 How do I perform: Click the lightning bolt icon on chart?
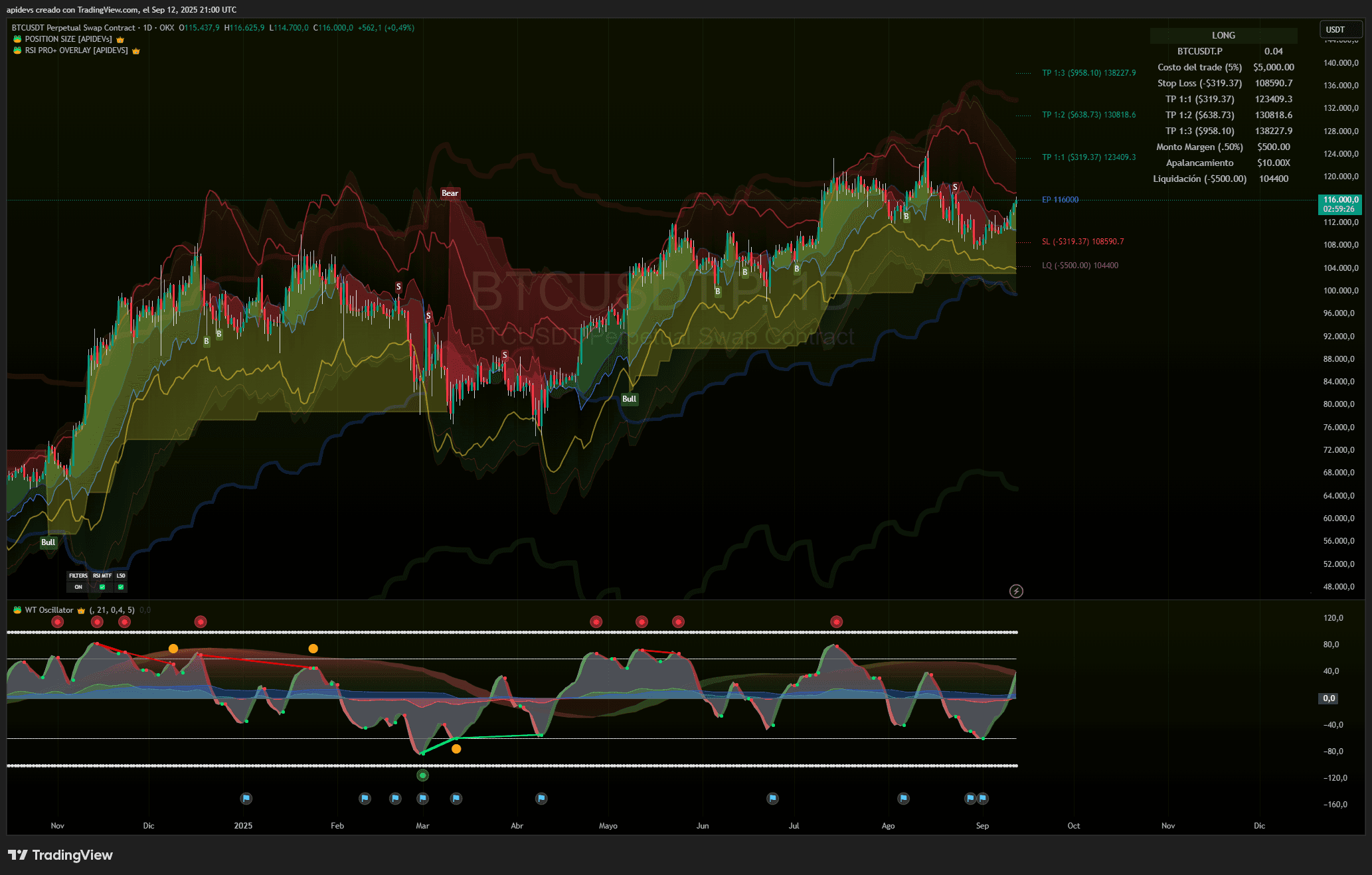point(1016,591)
